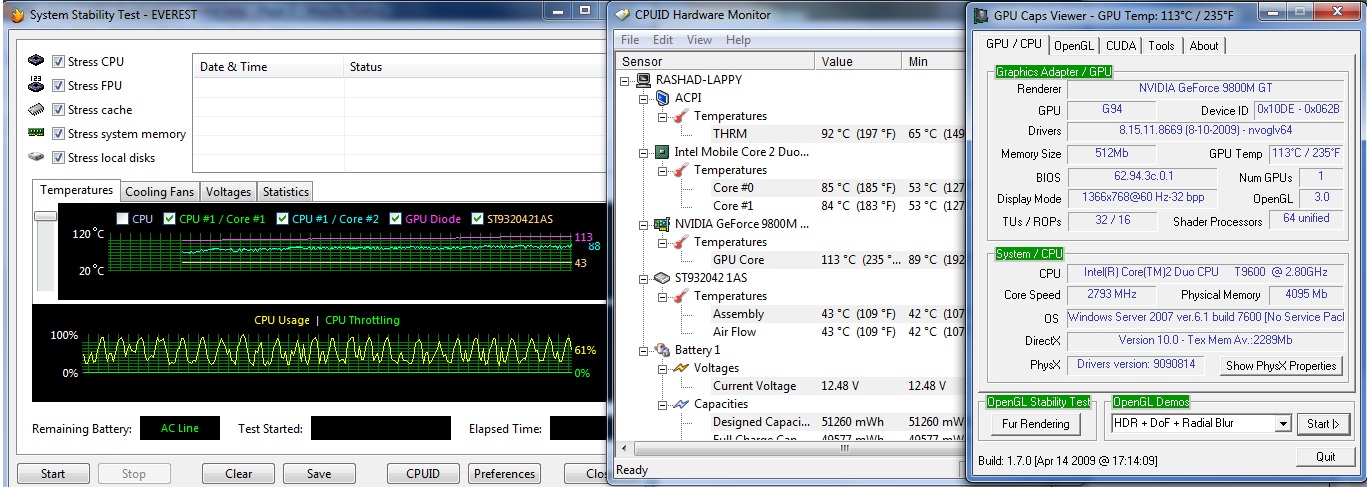
Task: Switch to the Cooling Fans tab
Action: (x=160, y=191)
